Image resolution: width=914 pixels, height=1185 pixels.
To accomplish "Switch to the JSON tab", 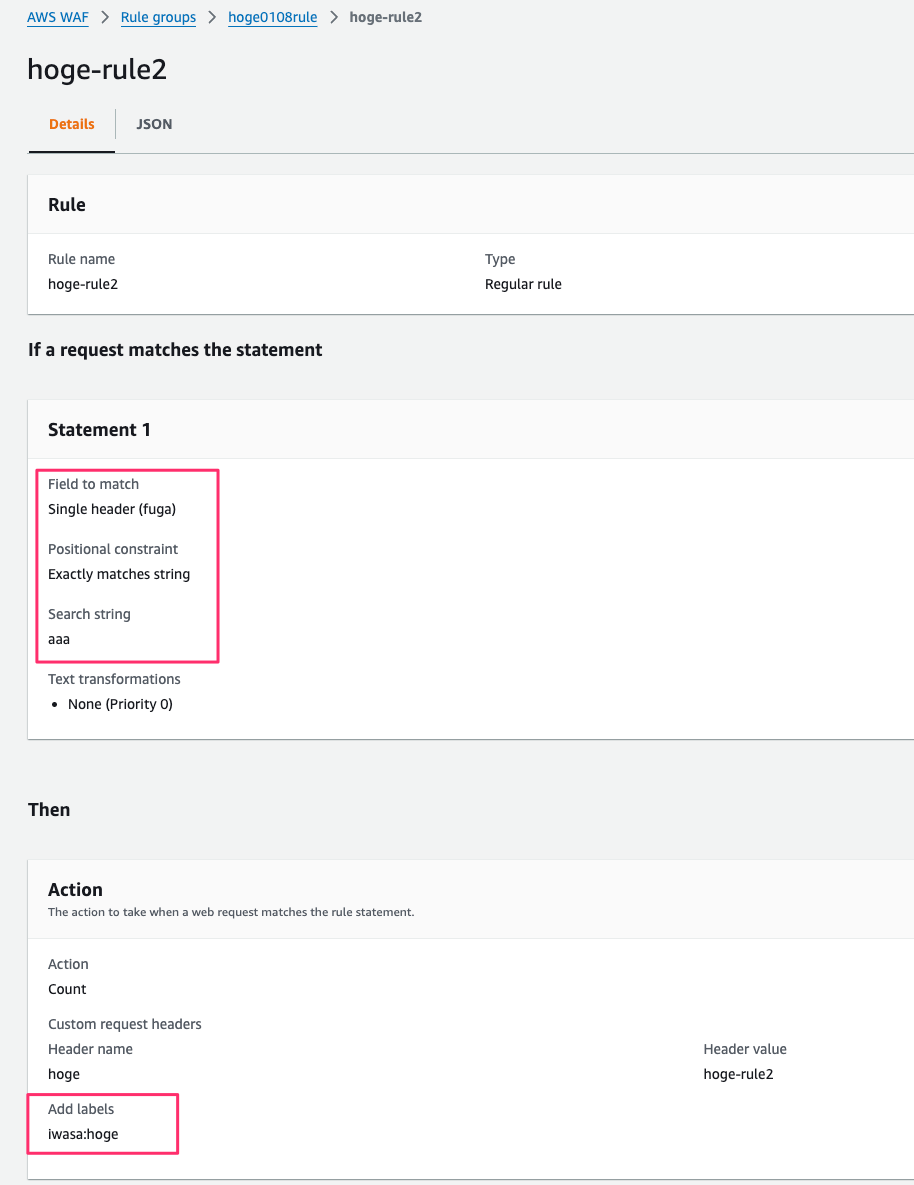I will 154,124.
